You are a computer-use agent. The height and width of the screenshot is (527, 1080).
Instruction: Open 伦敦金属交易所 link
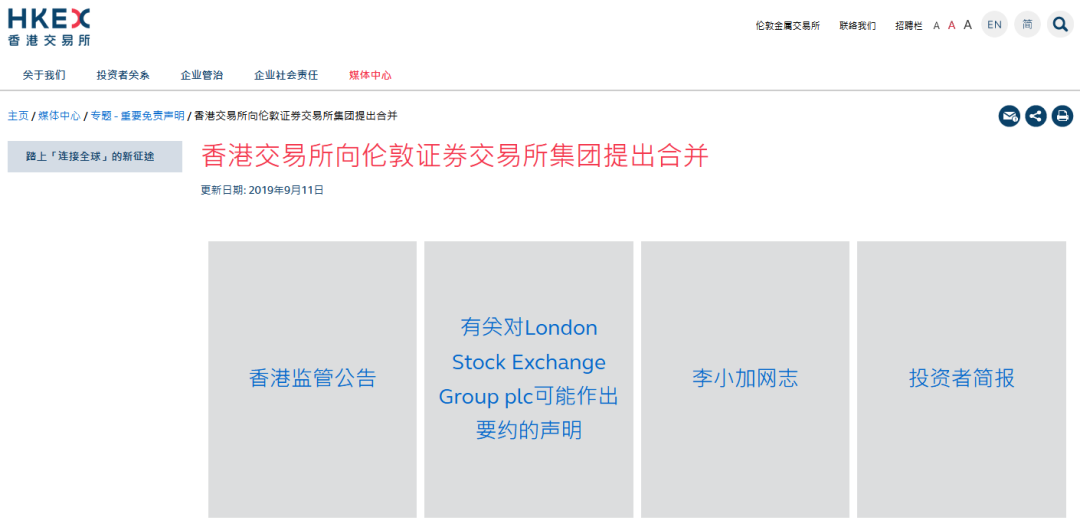click(x=787, y=26)
